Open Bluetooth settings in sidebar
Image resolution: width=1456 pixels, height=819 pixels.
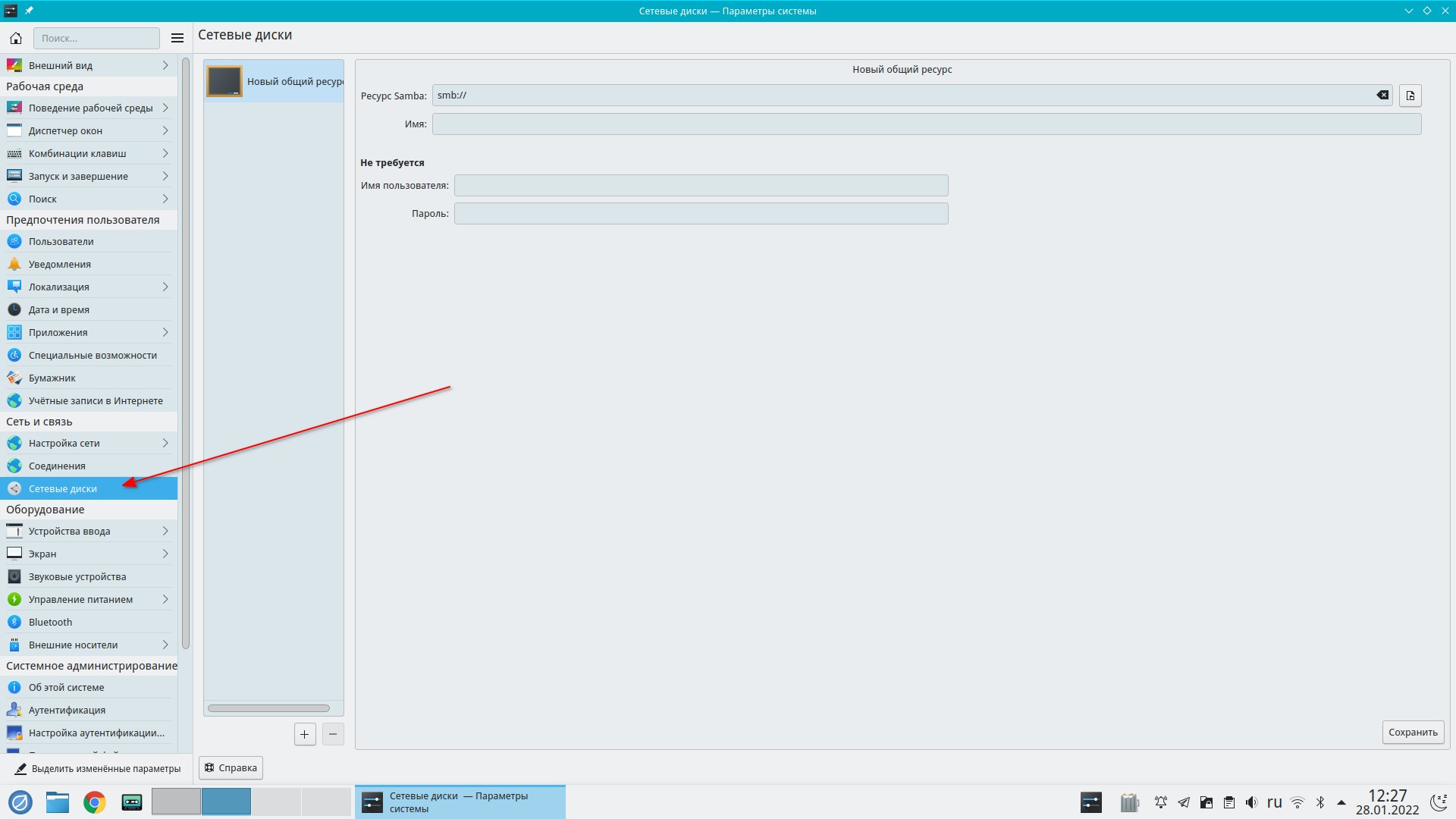point(50,622)
